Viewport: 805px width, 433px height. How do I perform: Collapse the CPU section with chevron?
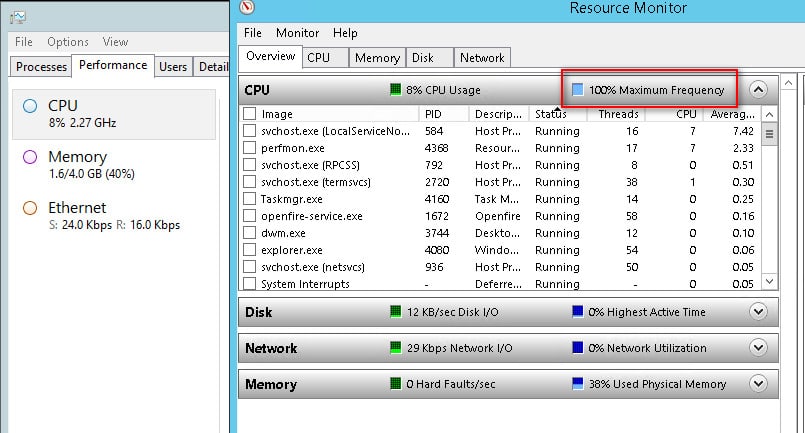(x=758, y=90)
